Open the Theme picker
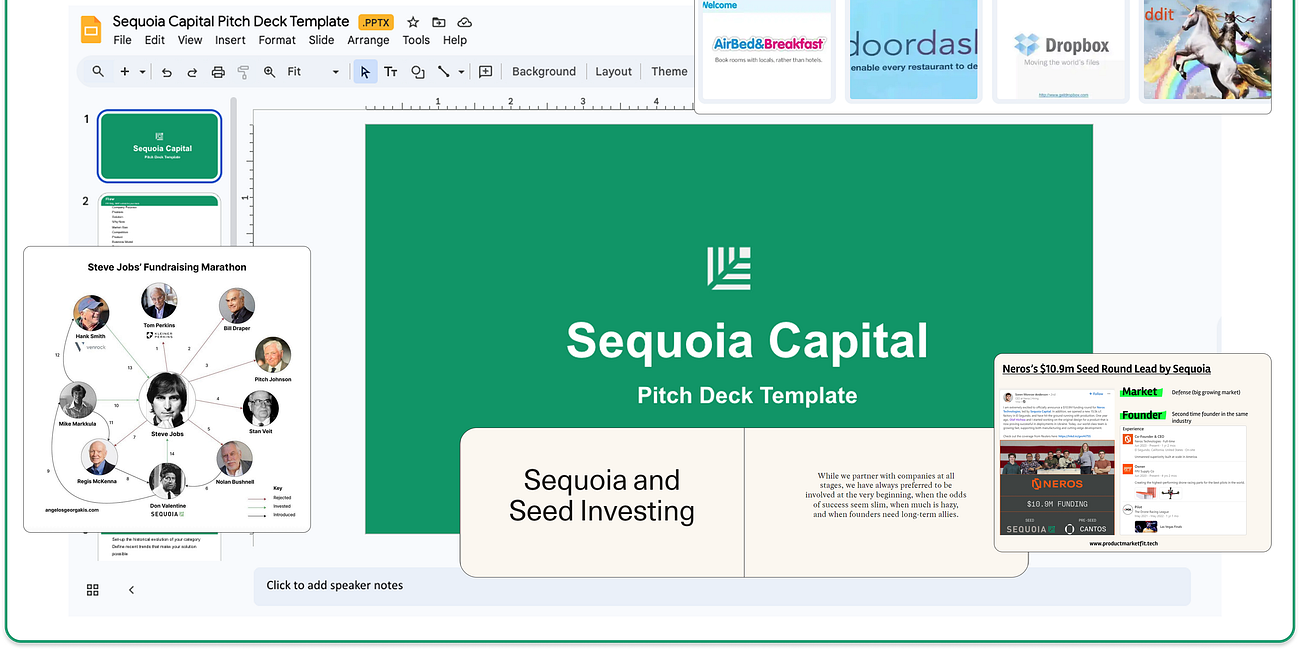This screenshot has width=1300, height=650. (x=668, y=71)
